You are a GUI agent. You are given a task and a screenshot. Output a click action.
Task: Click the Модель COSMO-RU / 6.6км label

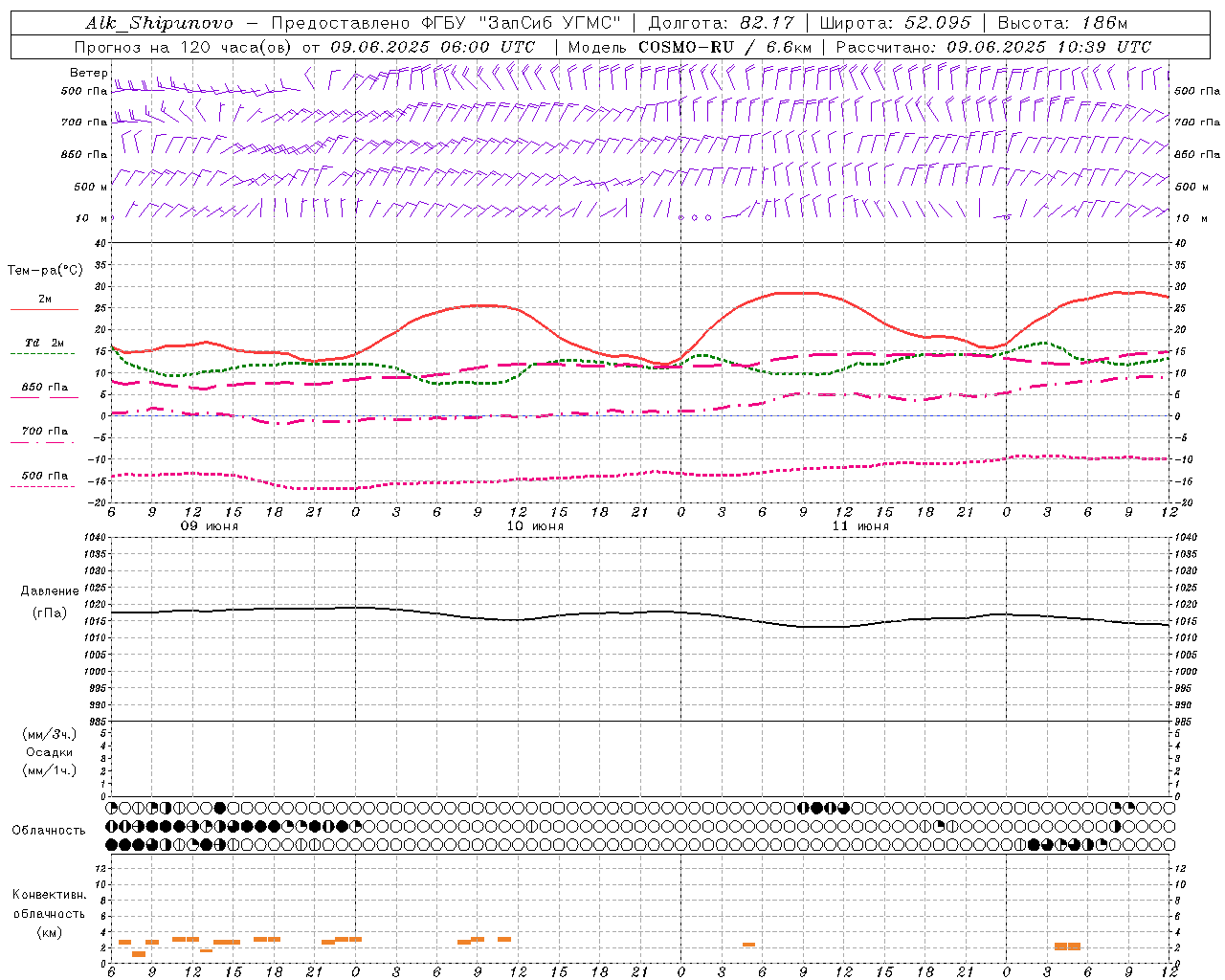click(x=690, y=47)
